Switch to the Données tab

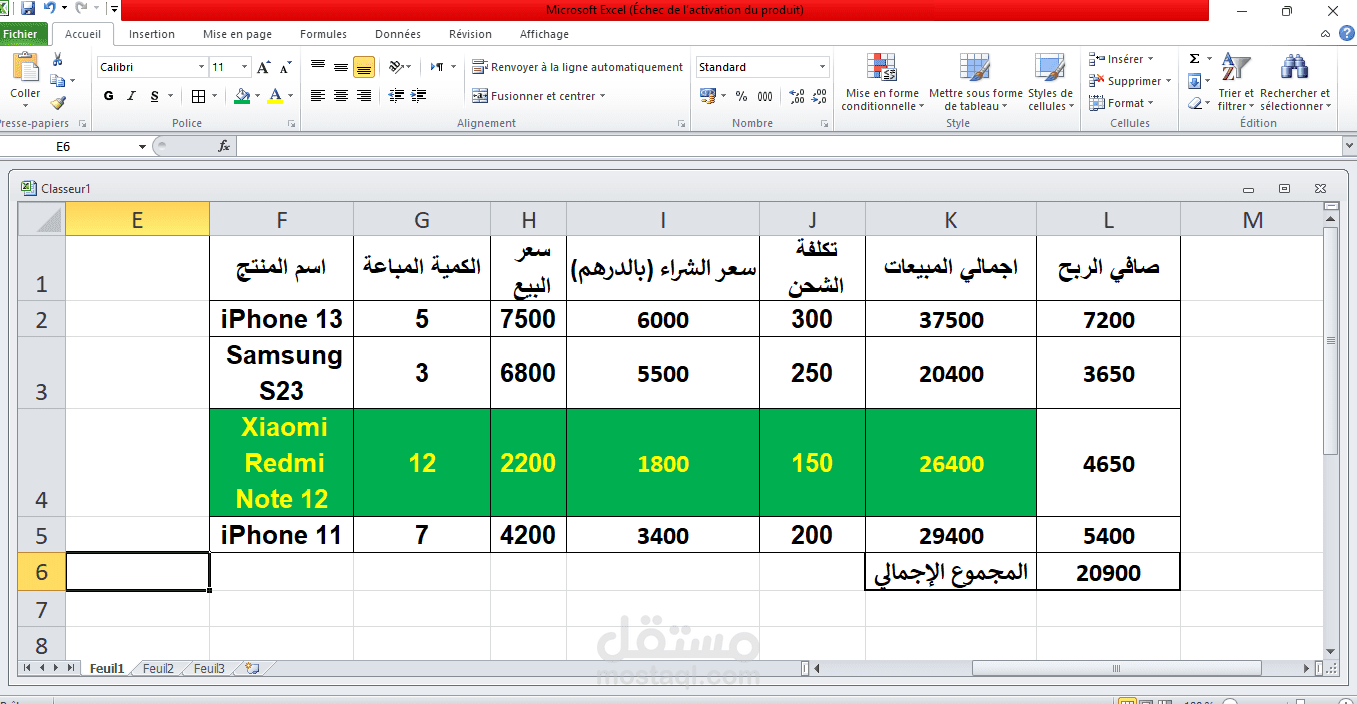coord(398,34)
